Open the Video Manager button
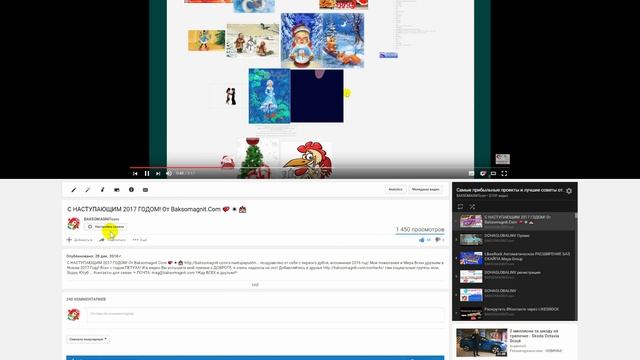The image size is (640, 360). point(425,189)
